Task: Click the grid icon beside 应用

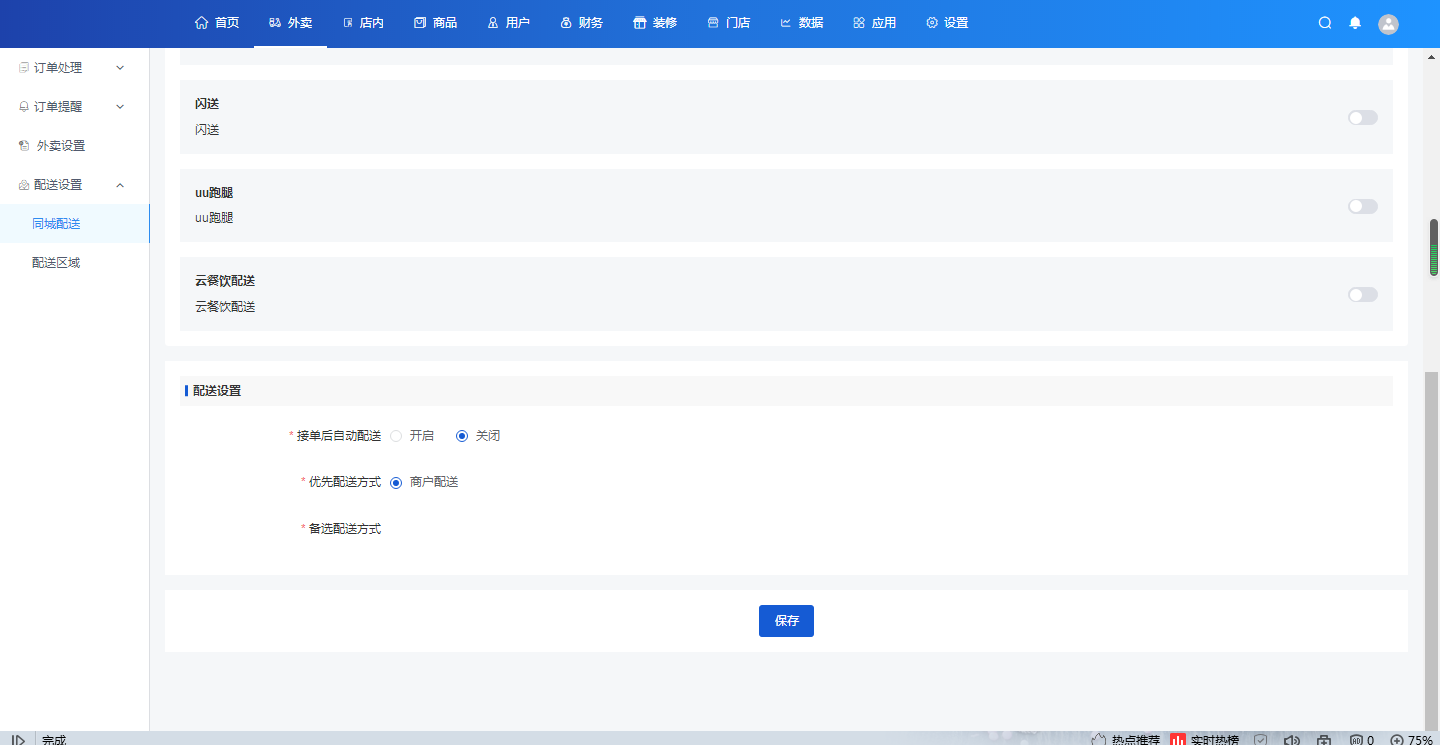Action: point(859,23)
